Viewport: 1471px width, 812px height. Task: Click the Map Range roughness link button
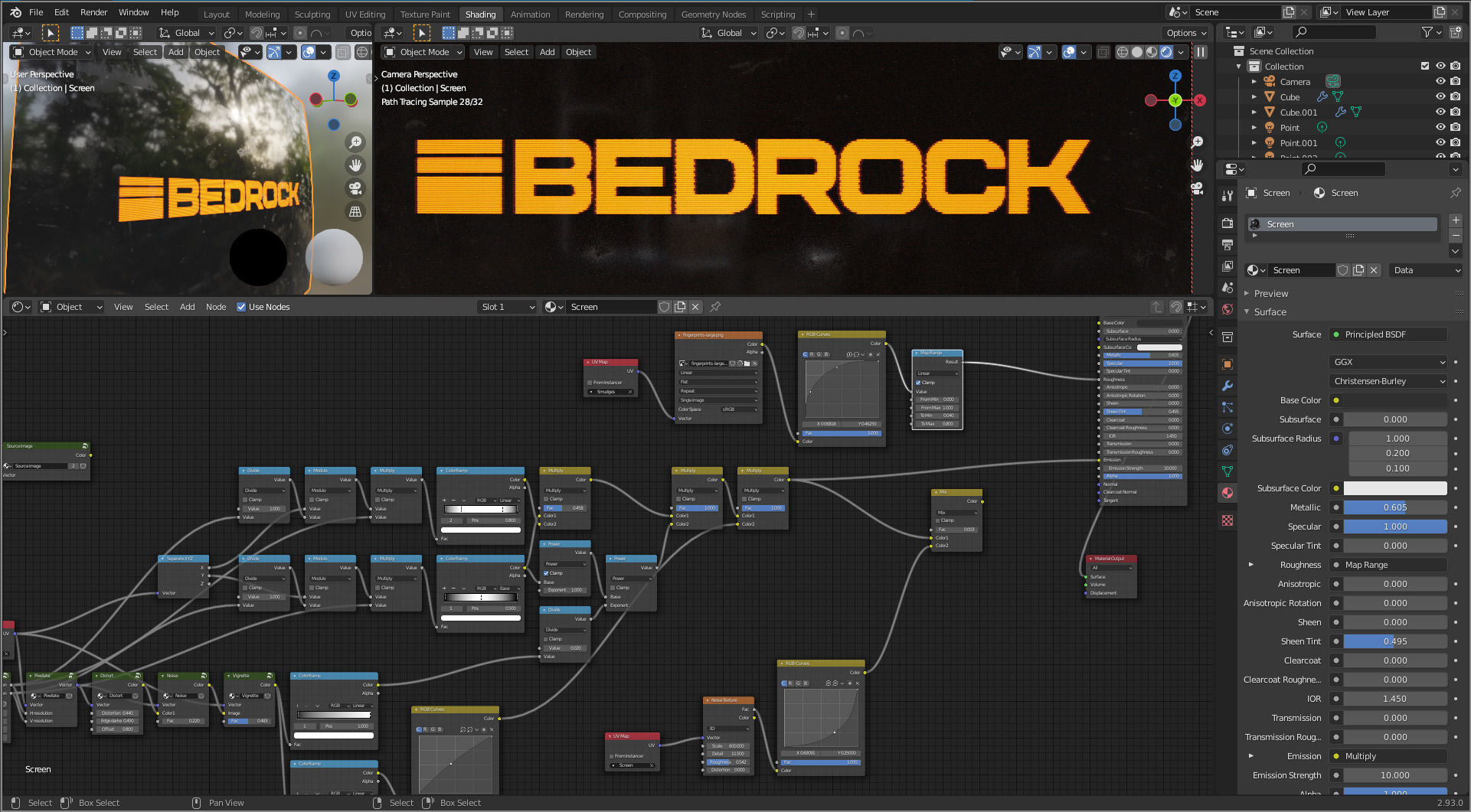point(1388,565)
